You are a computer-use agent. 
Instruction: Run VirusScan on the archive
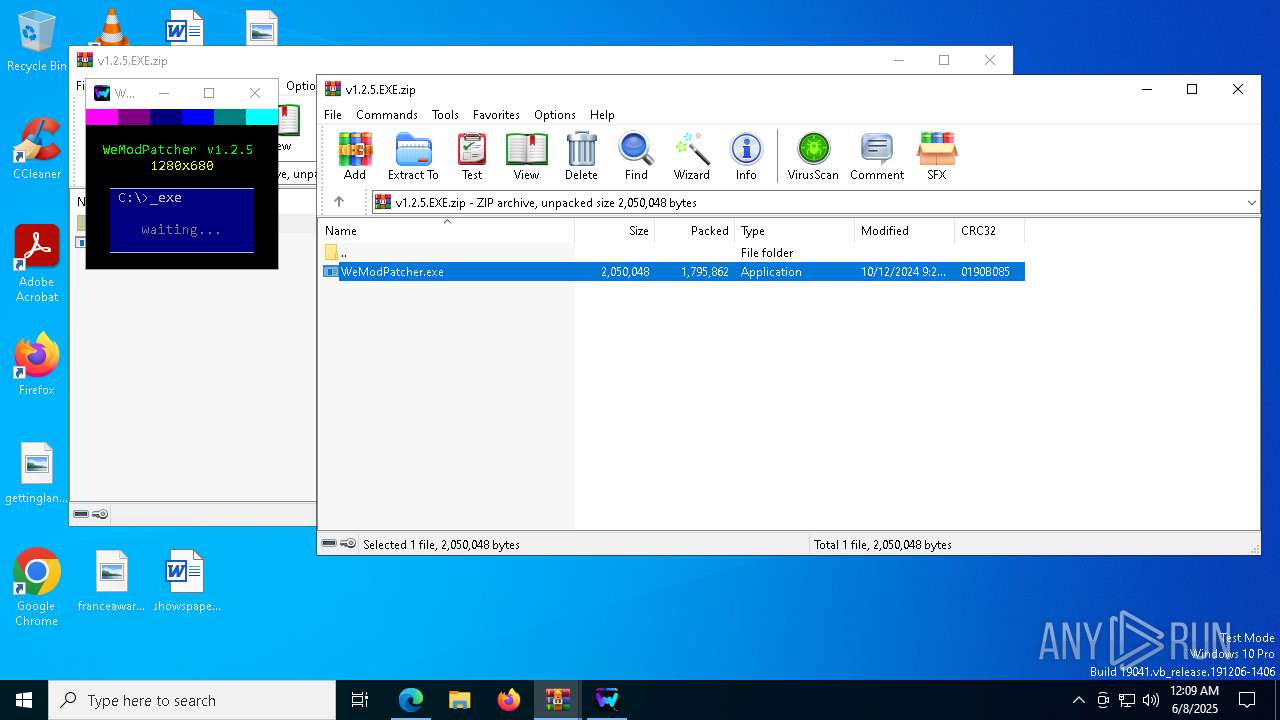pyautogui.click(x=813, y=157)
